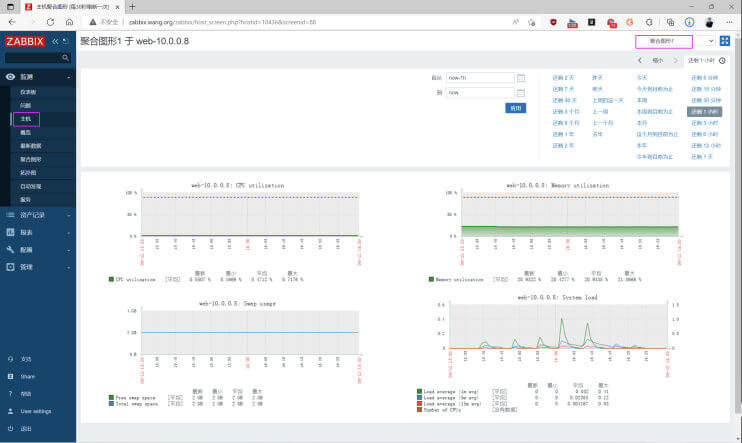Hide the sidebar using the icon beside the chevrons
Image resolution: width=742 pixels, height=443 pixels.
coord(65,42)
